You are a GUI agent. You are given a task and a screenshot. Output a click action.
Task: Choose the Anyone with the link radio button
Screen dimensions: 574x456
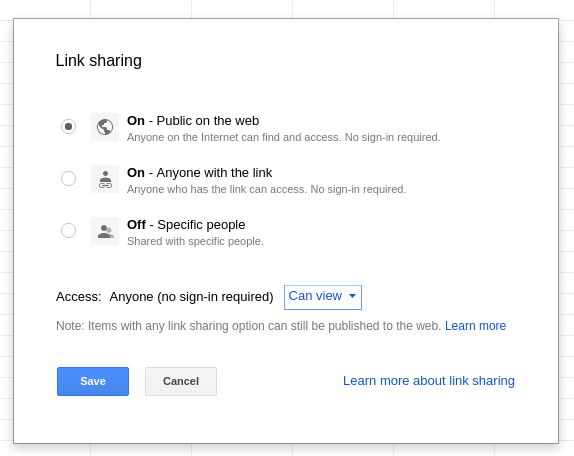[x=68, y=179]
